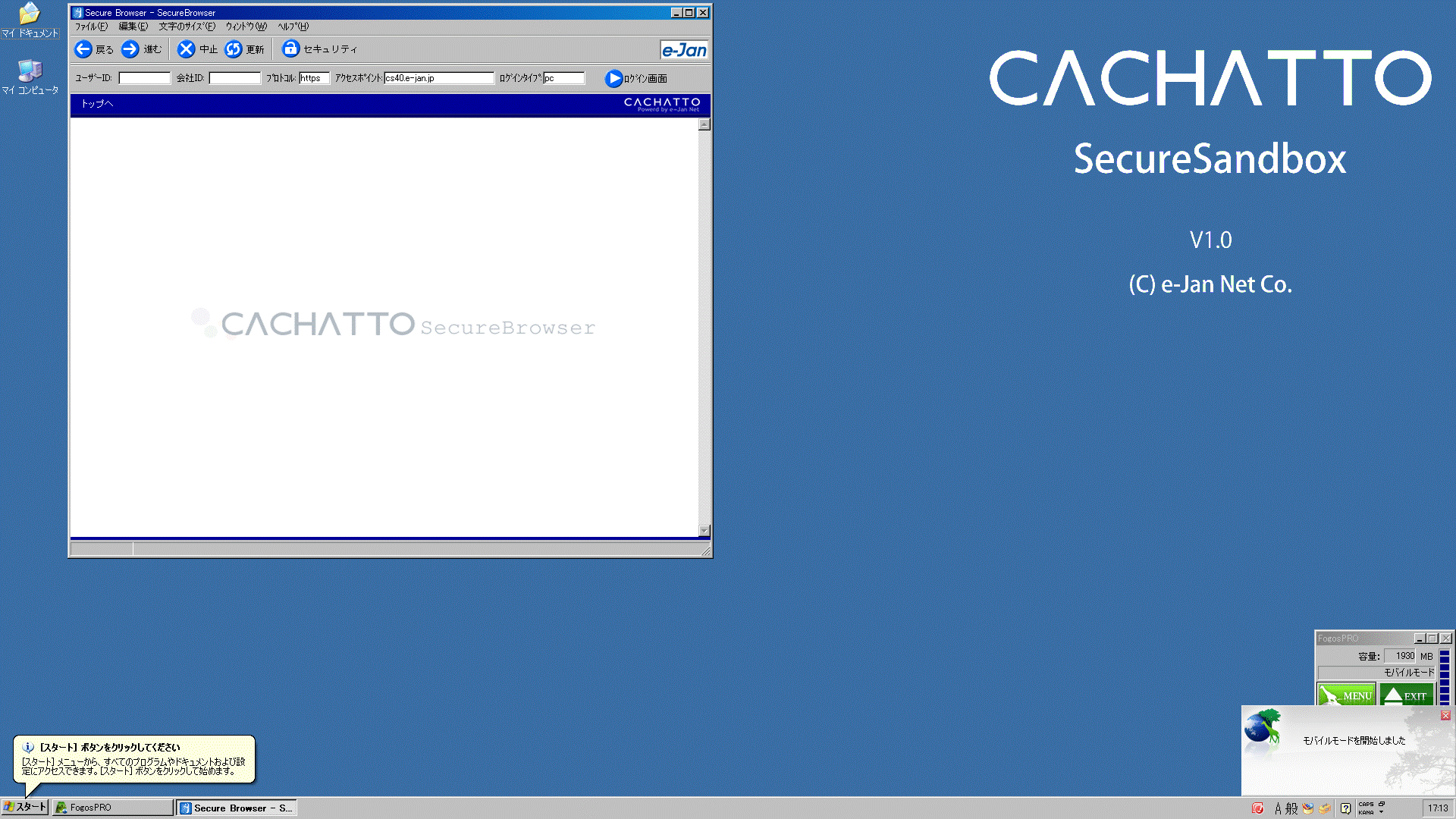
Task: Open the File (ファイル) menu
Action: (91, 27)
